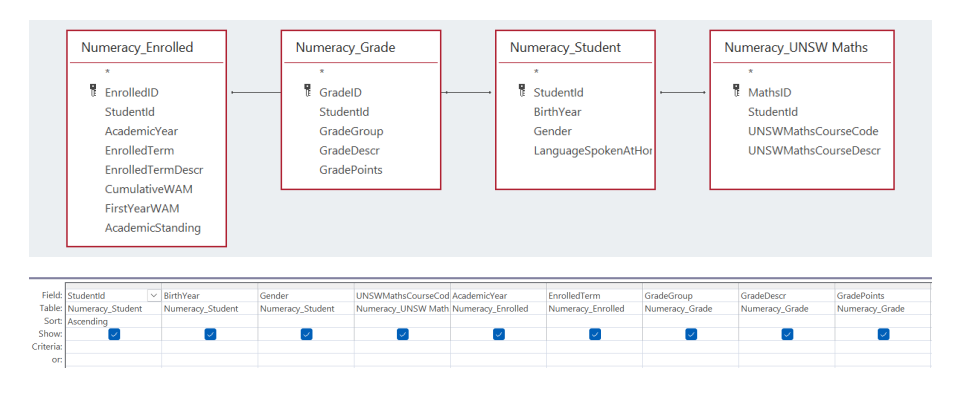Toggle the Show checkbox under Gender
The width and height of the screenshot is (963, 405).
coord(306,334)
